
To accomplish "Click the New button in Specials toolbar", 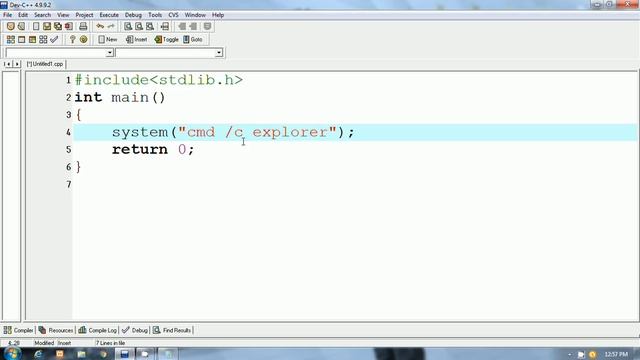I will click(108, 40).
